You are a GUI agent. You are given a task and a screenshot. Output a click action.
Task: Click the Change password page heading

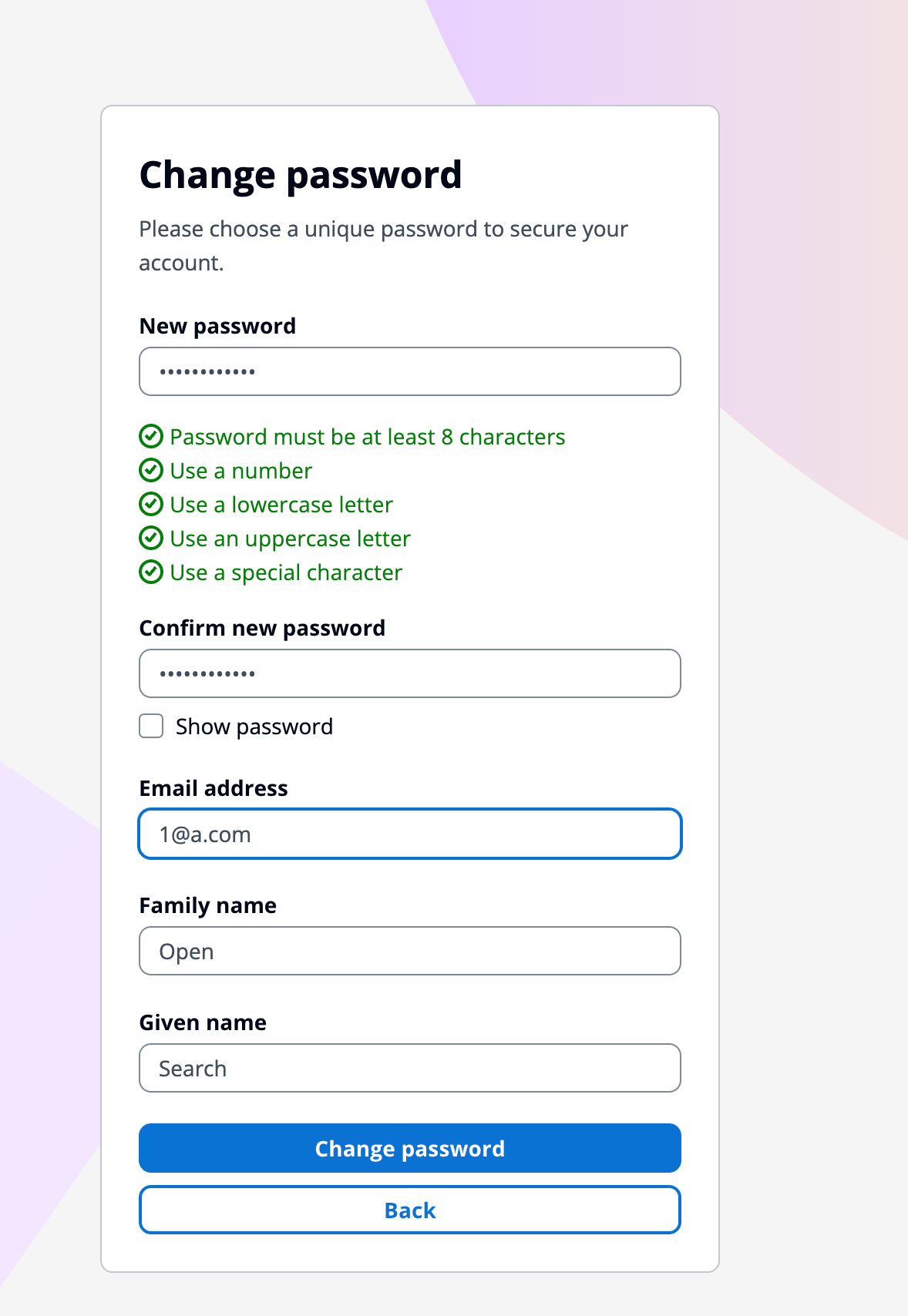point(301,175)
